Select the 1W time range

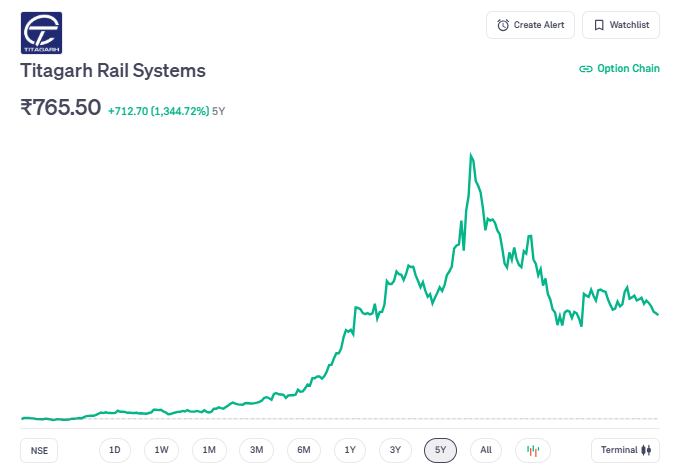point(162,450)
